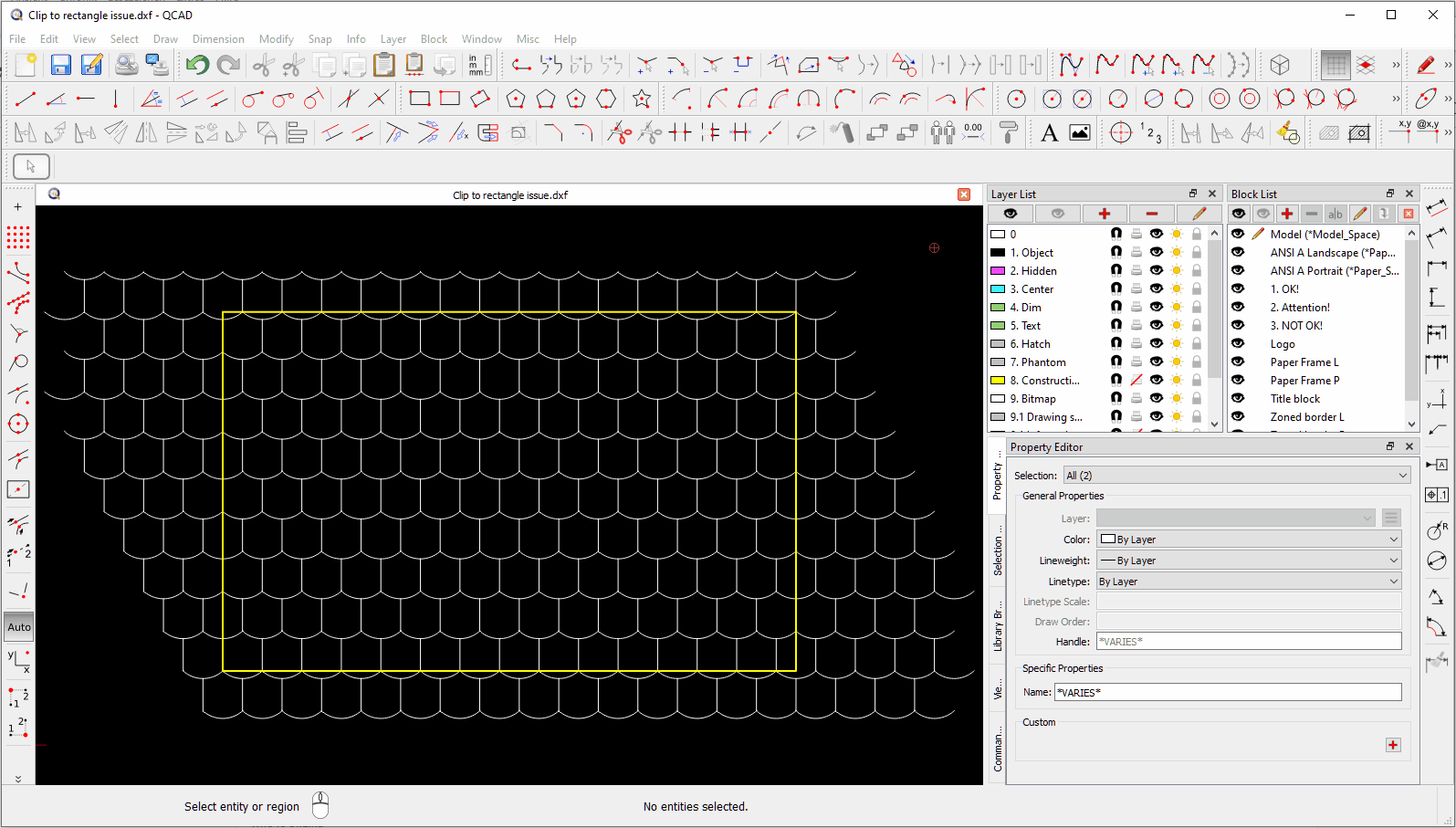Select the Text tool 'A' icon
The image size is (1456, 828).
pyautogui.click(x=1049, y=133)
